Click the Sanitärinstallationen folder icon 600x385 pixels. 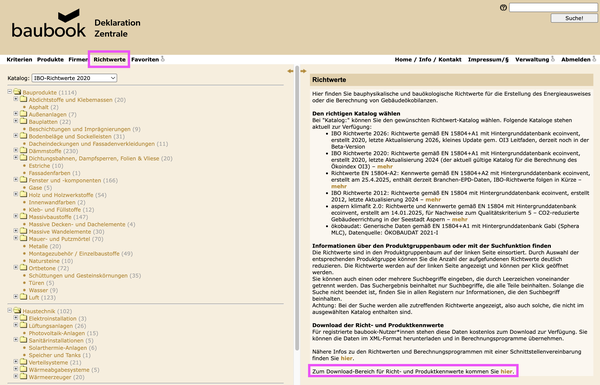(x=23, y=340)
